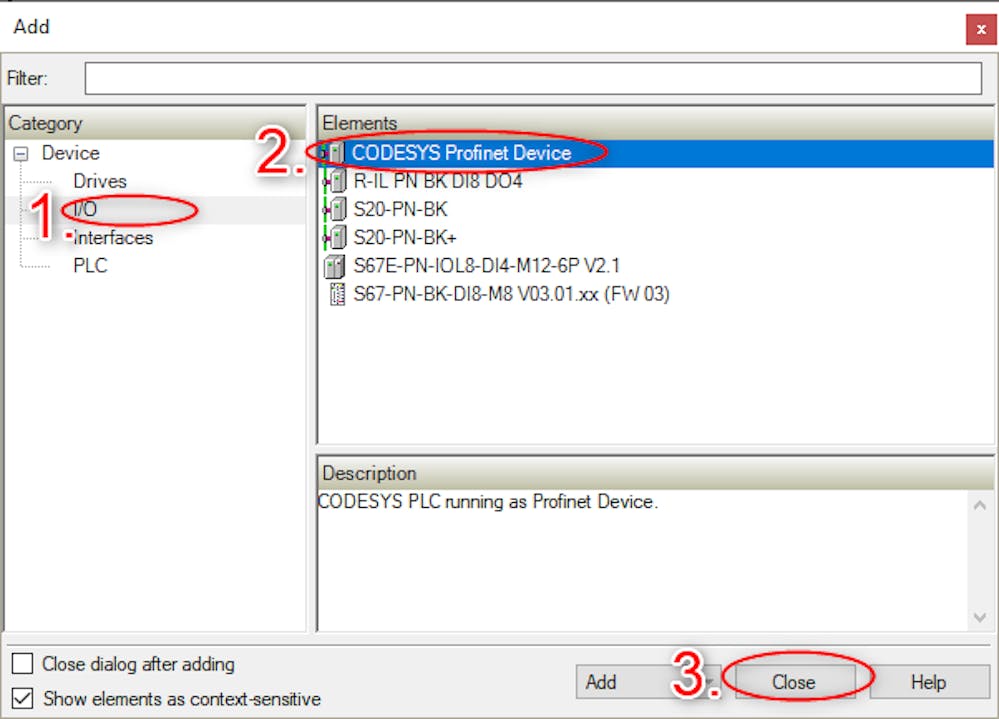999x719 pixels.
Task: Select the Drives category
Action: click(100, 181)
